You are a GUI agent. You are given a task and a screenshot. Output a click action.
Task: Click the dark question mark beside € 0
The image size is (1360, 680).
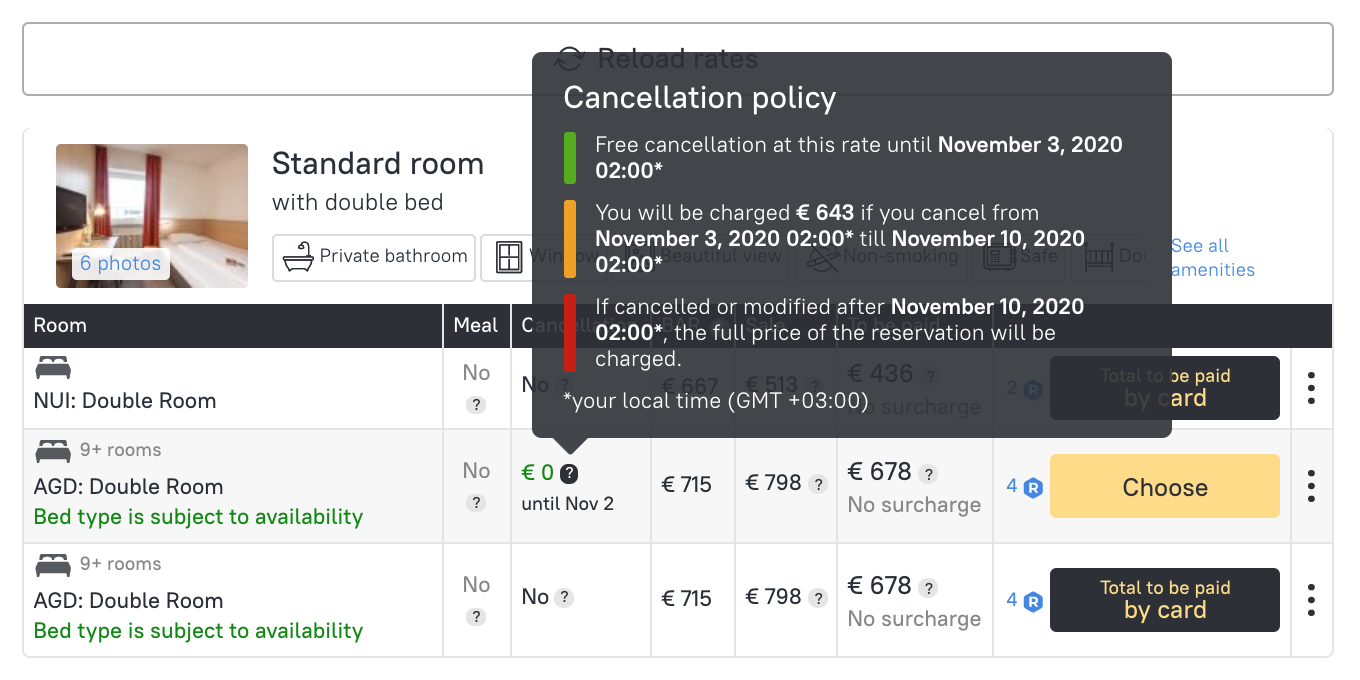point(569,474)
